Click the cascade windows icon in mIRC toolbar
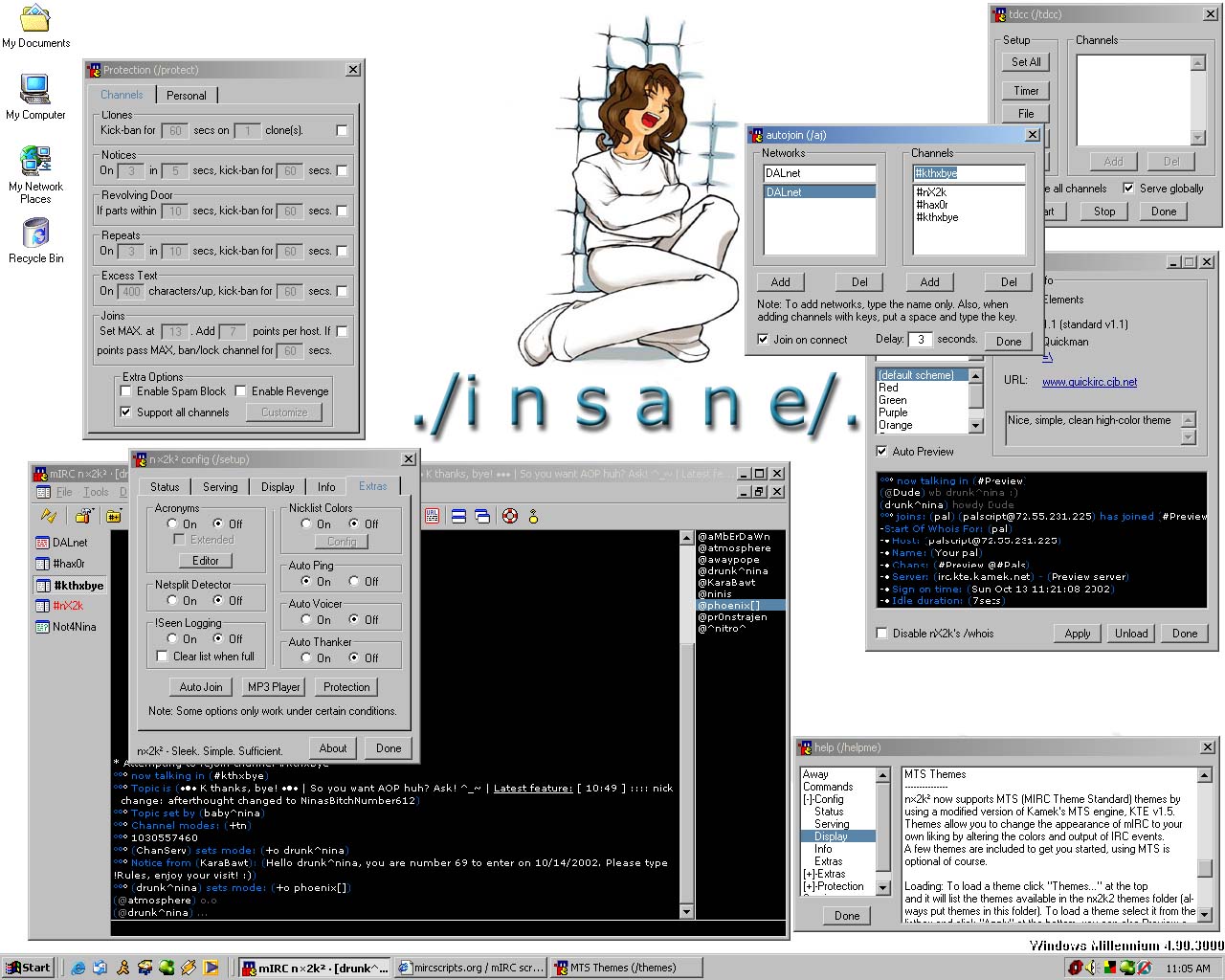This screenshot has width=1225, height=980. pos(482,517)
